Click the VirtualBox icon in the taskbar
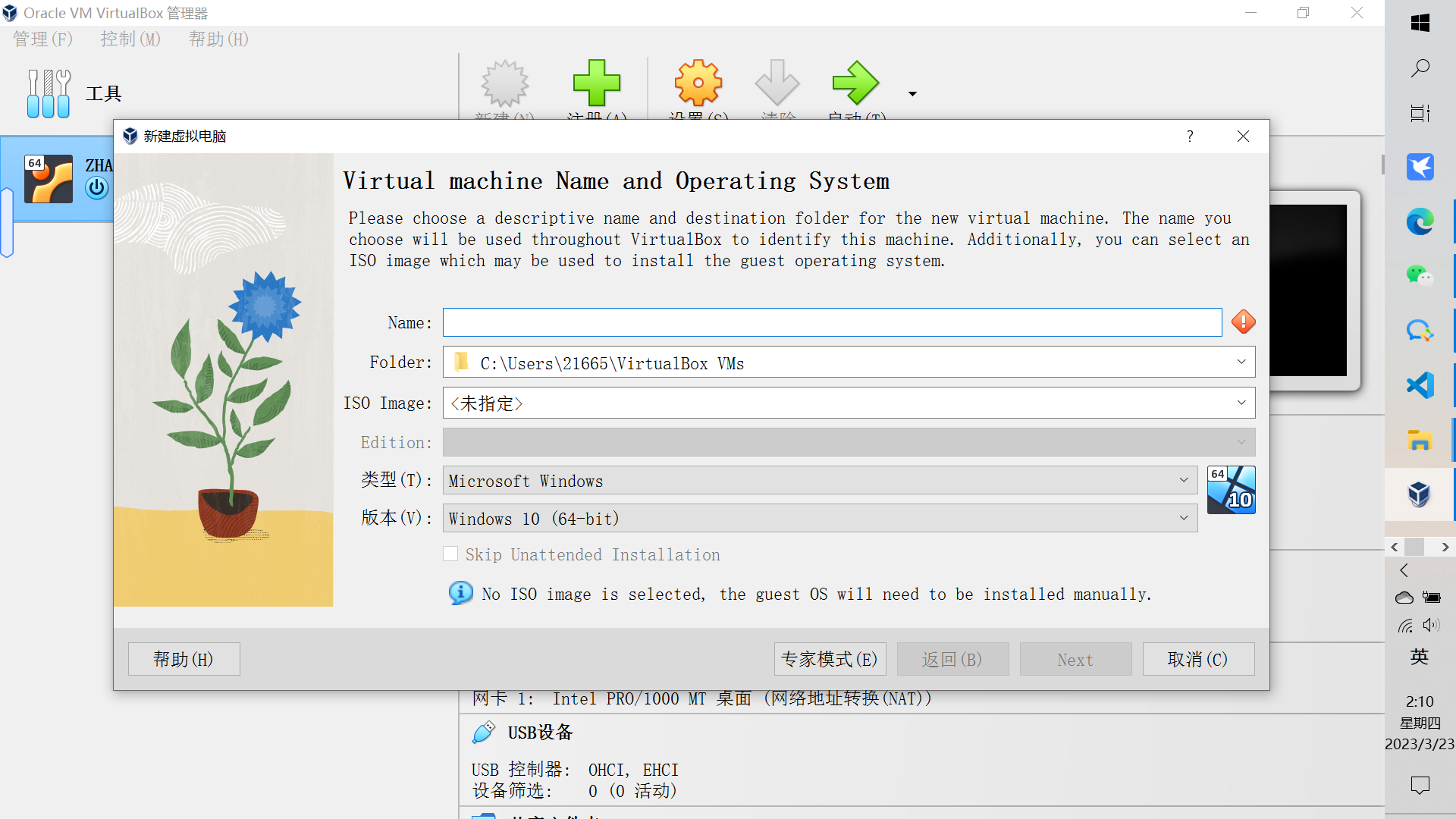Viewport: 1456px width, 819px height. (1420, 494)
